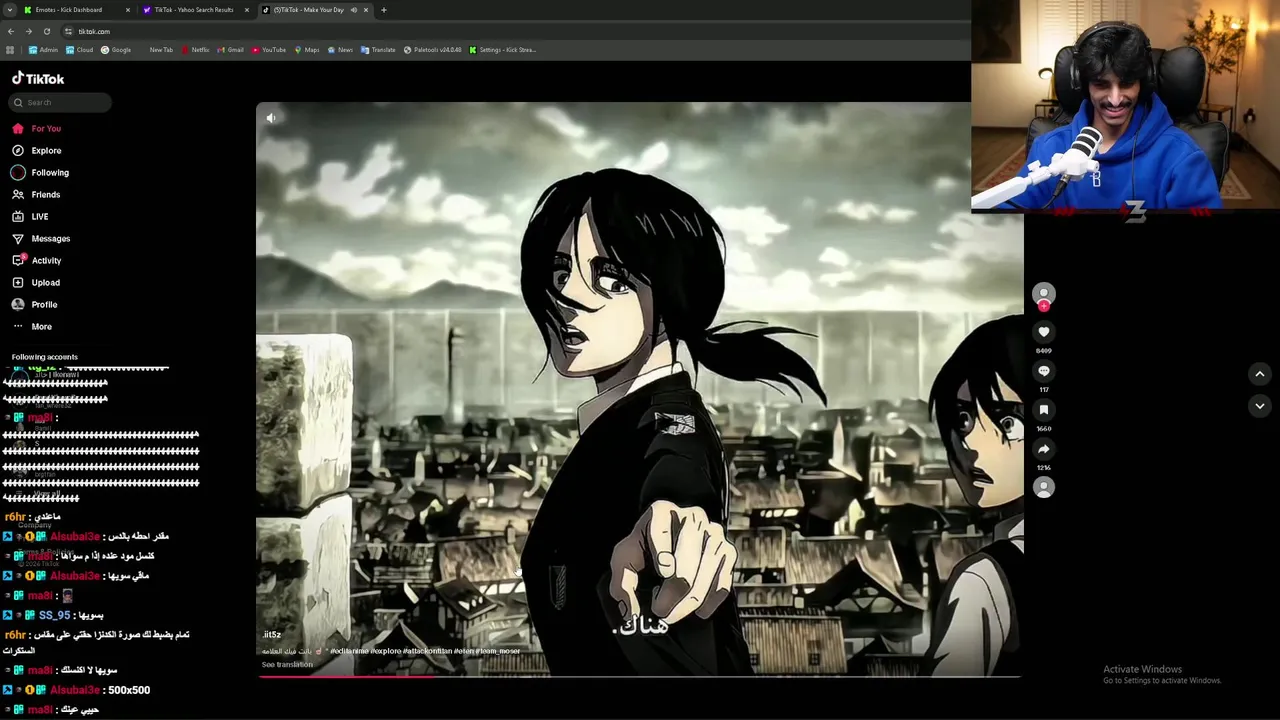Click inside the TikTok Search field
This screenshot has width=1280, height=720.
point(60,102)
